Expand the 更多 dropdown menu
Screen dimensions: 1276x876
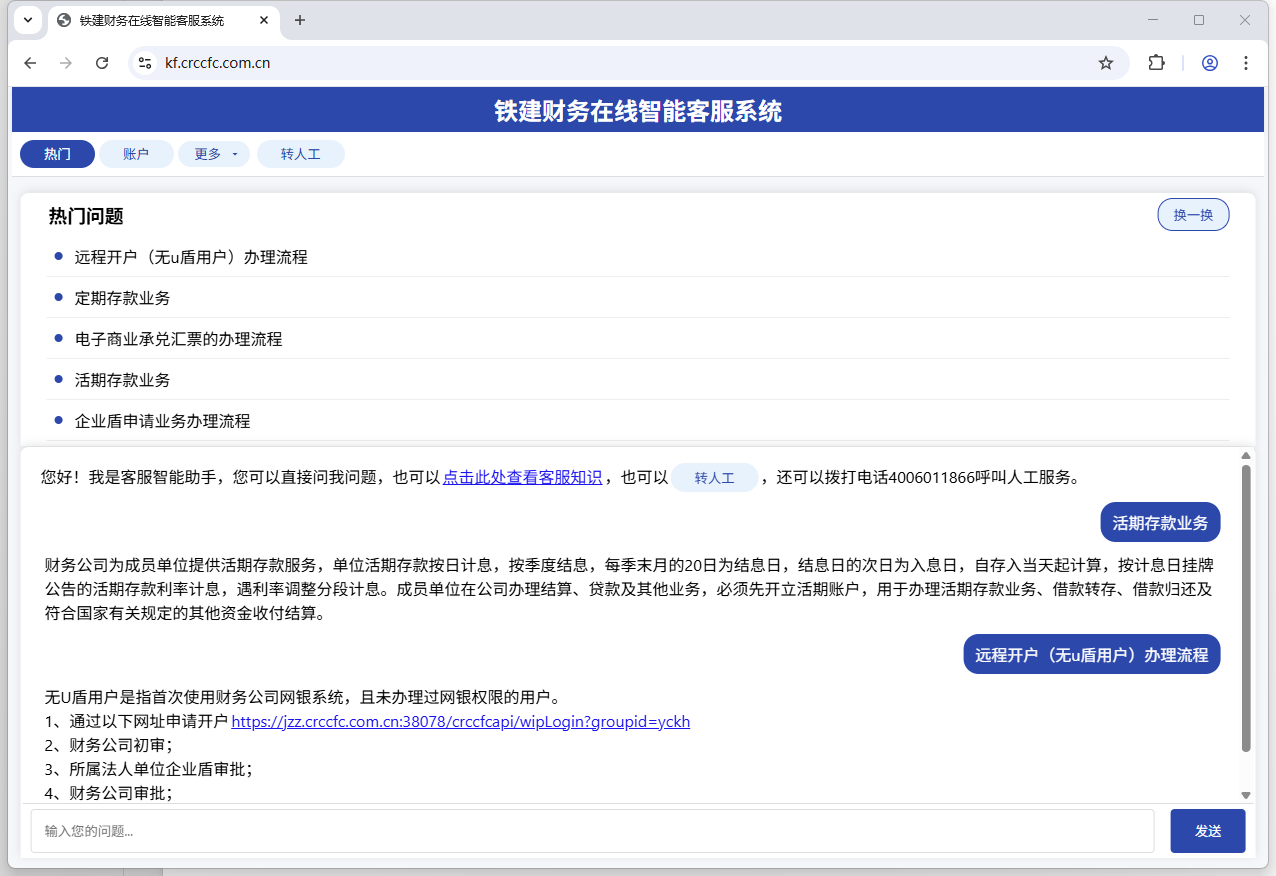click(214, 154)
